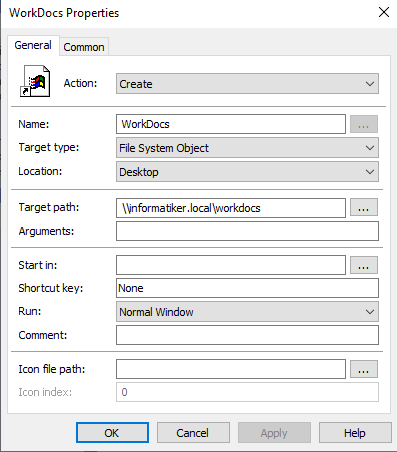Viewport: 397px width, 452px height.
Task: Expand the Location dropdown showing Desktop
Action: pyautogui.click(x=247, y=172)
